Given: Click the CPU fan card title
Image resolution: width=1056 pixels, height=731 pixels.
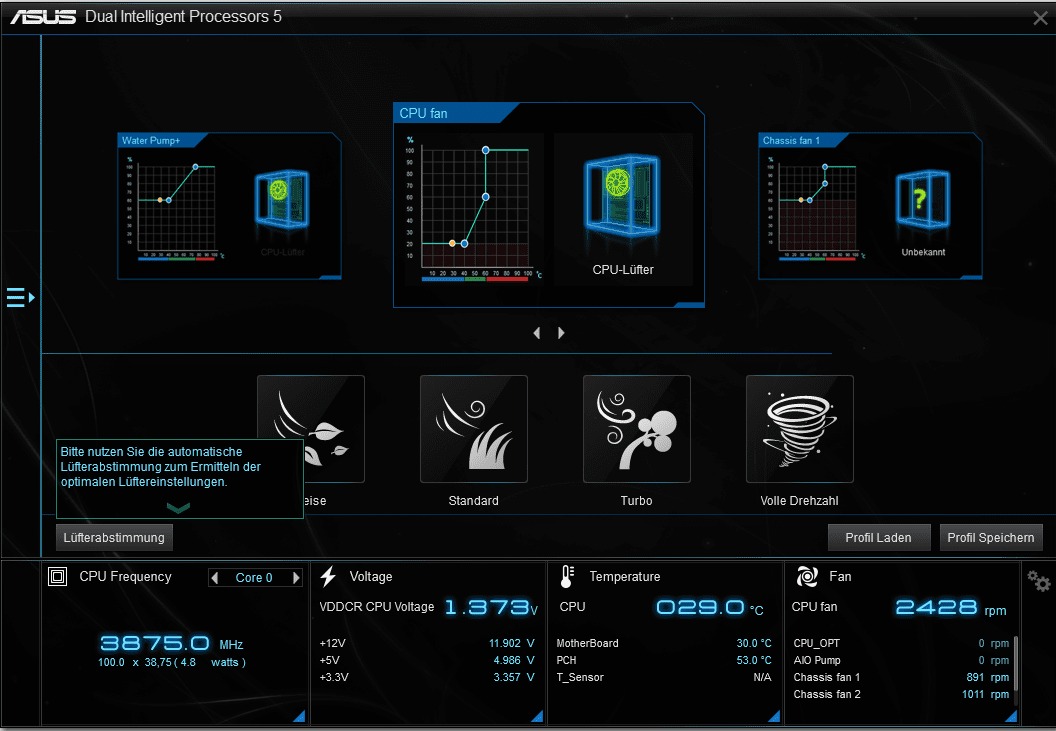Looking at the screenshot, I should pyautogui.click(x=424, y=113).
